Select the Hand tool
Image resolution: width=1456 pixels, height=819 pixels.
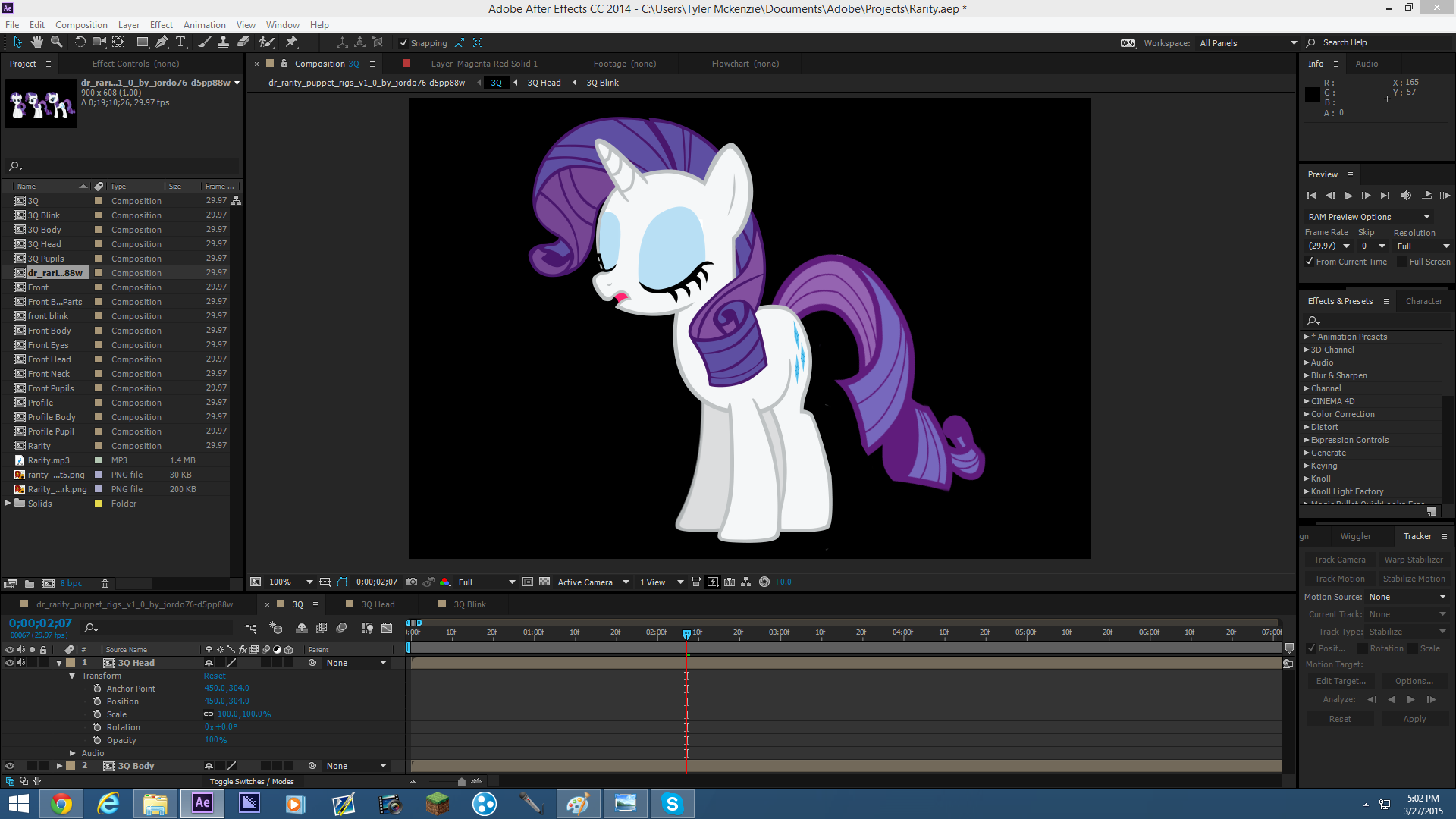pos(36,42)
